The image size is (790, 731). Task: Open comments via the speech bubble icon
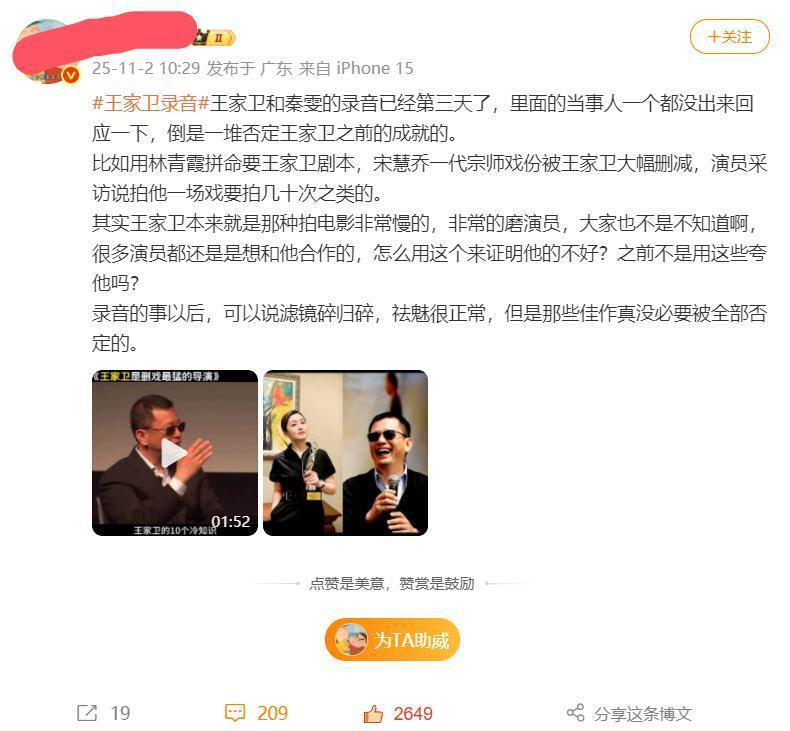pyautogui.click(x=235, y=713)
